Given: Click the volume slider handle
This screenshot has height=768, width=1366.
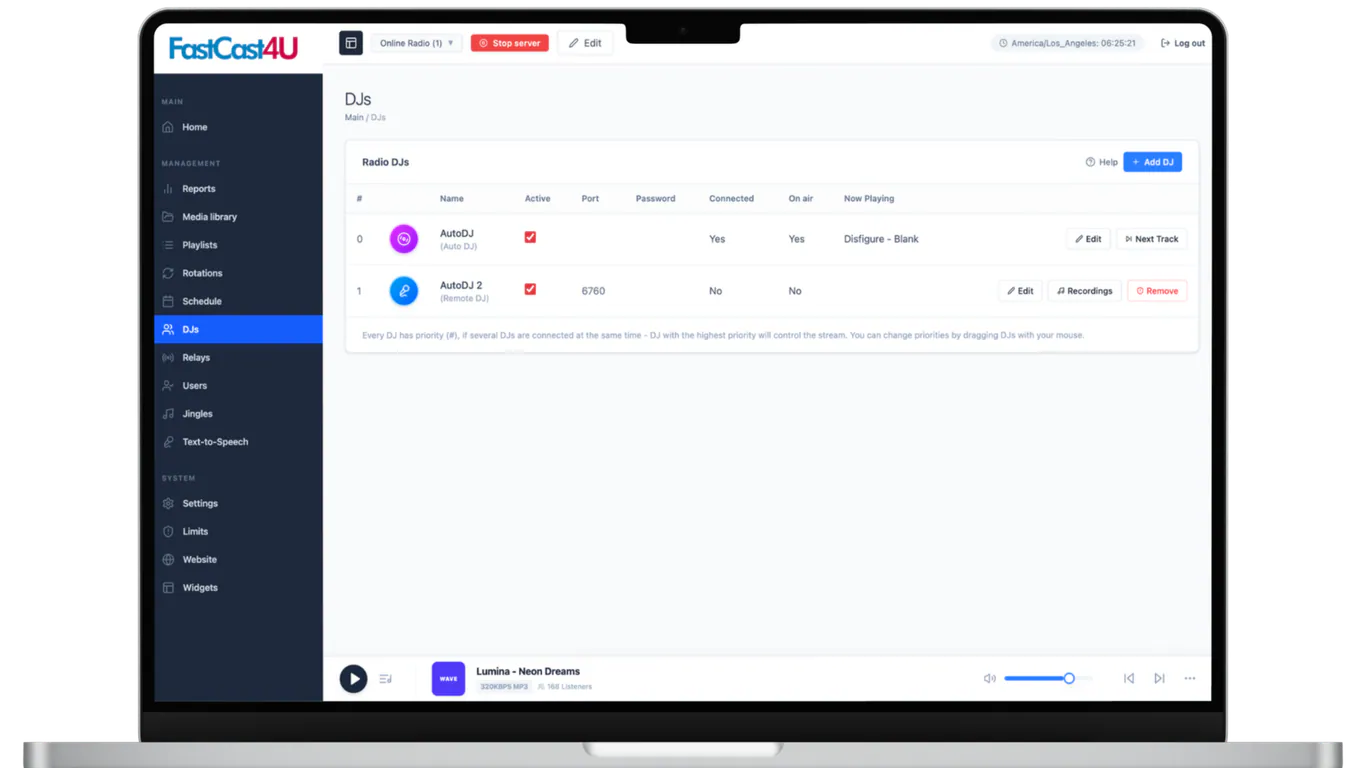Looking at the screenshot, I should (x=1069, y=678).
